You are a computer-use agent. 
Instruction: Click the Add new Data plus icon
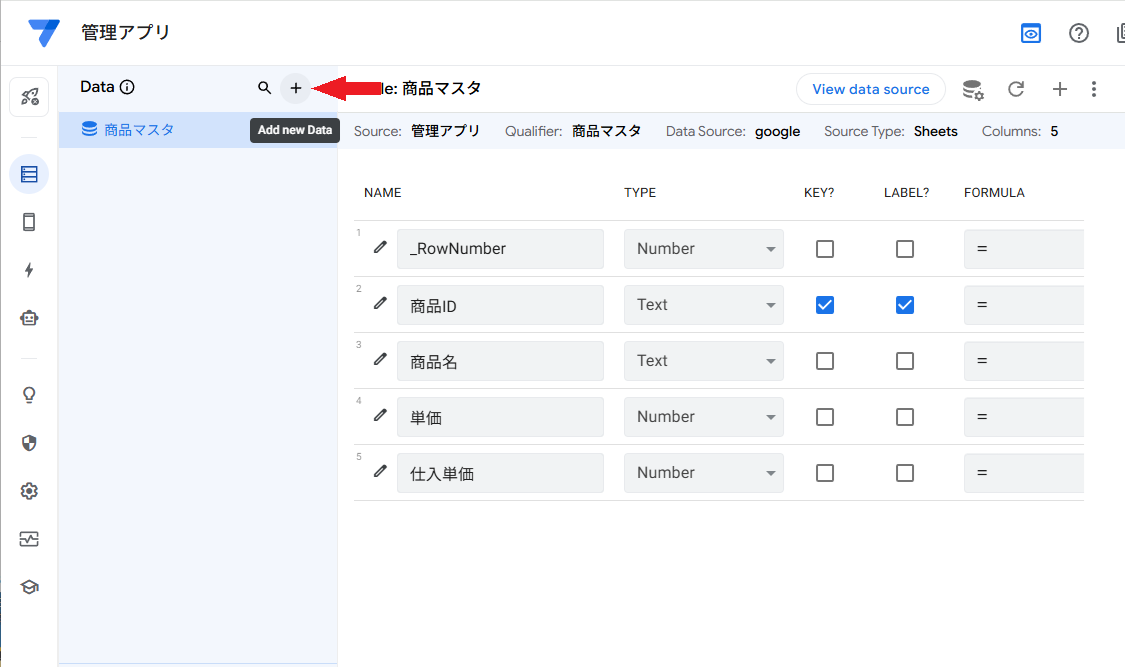(x=295, y=88)
